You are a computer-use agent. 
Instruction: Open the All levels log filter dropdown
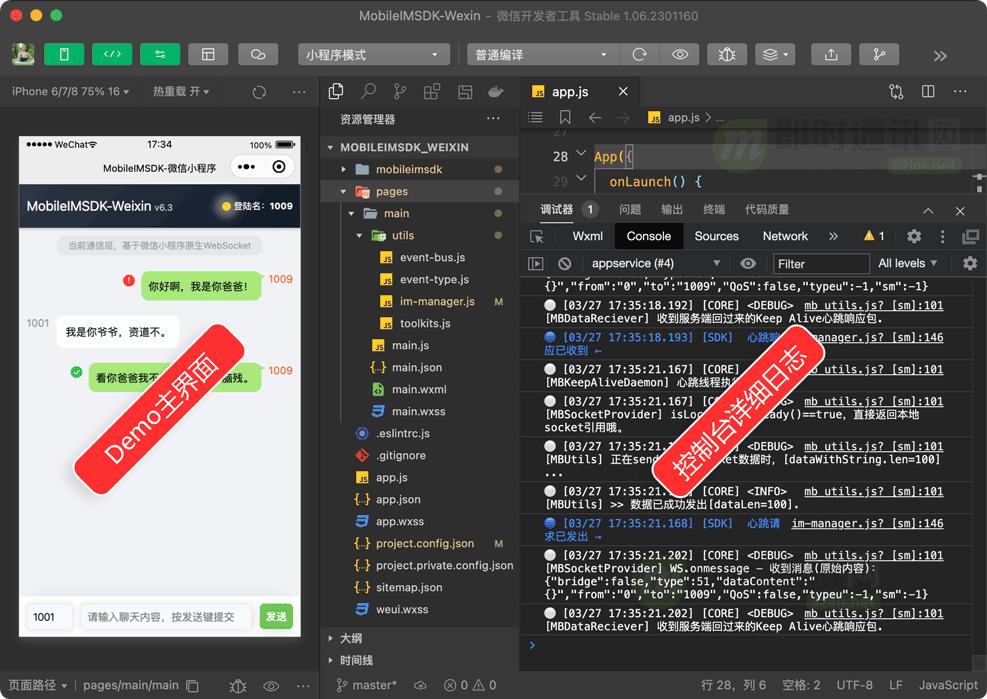[x=905, y=263]
